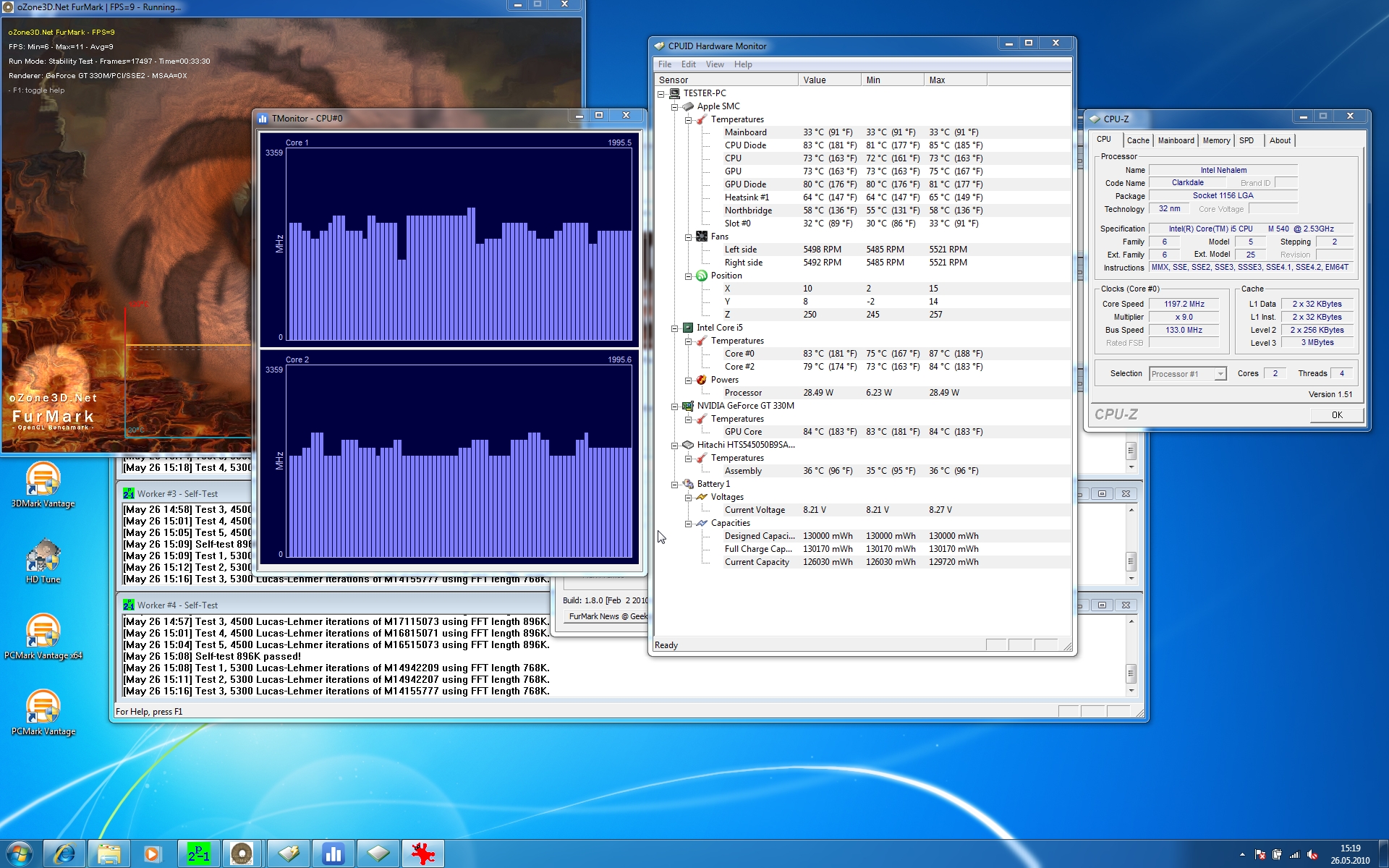1389x868 pixels.
Task: Open View menu in Hardware Monitor
Action: coord(715,64)
